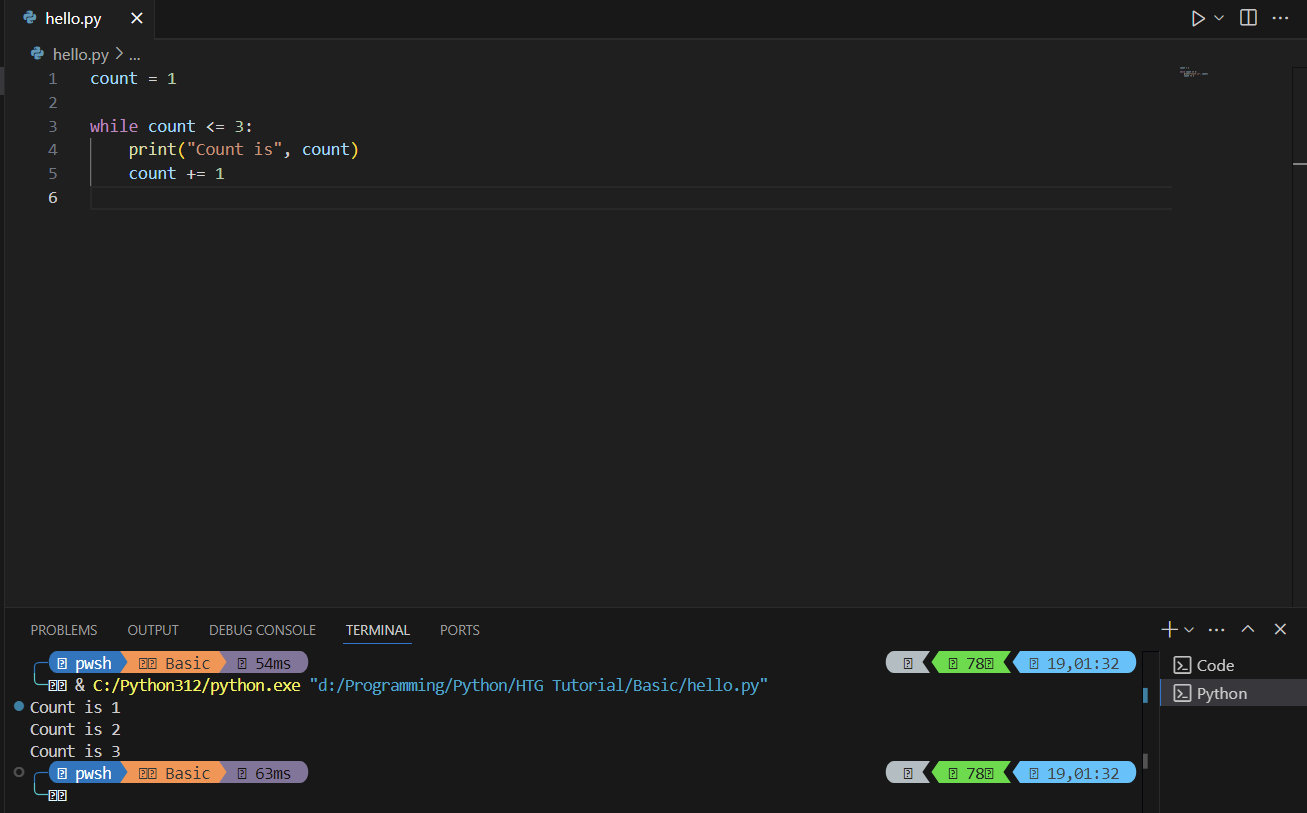Create a new terminal with plus icon
The width and height of the screenshot is (1307, 813).
point(1169,629)
